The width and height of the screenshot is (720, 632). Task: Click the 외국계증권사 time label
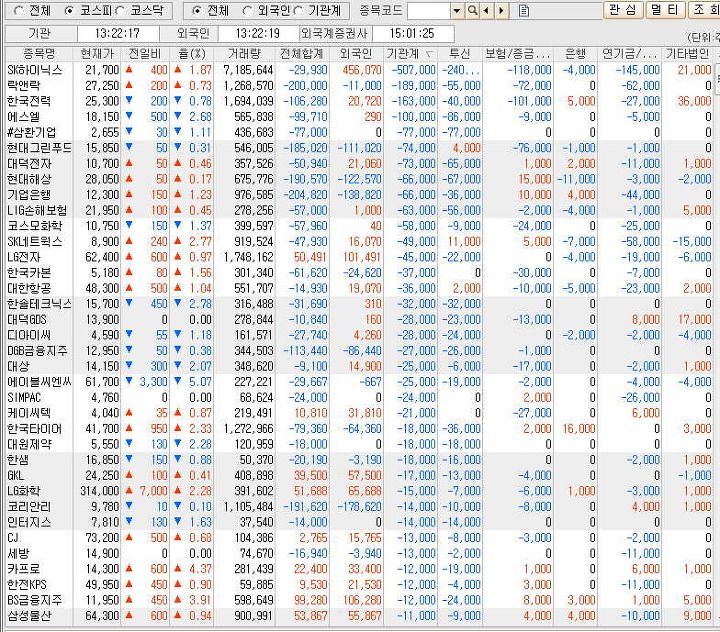(x=335, y=34)
